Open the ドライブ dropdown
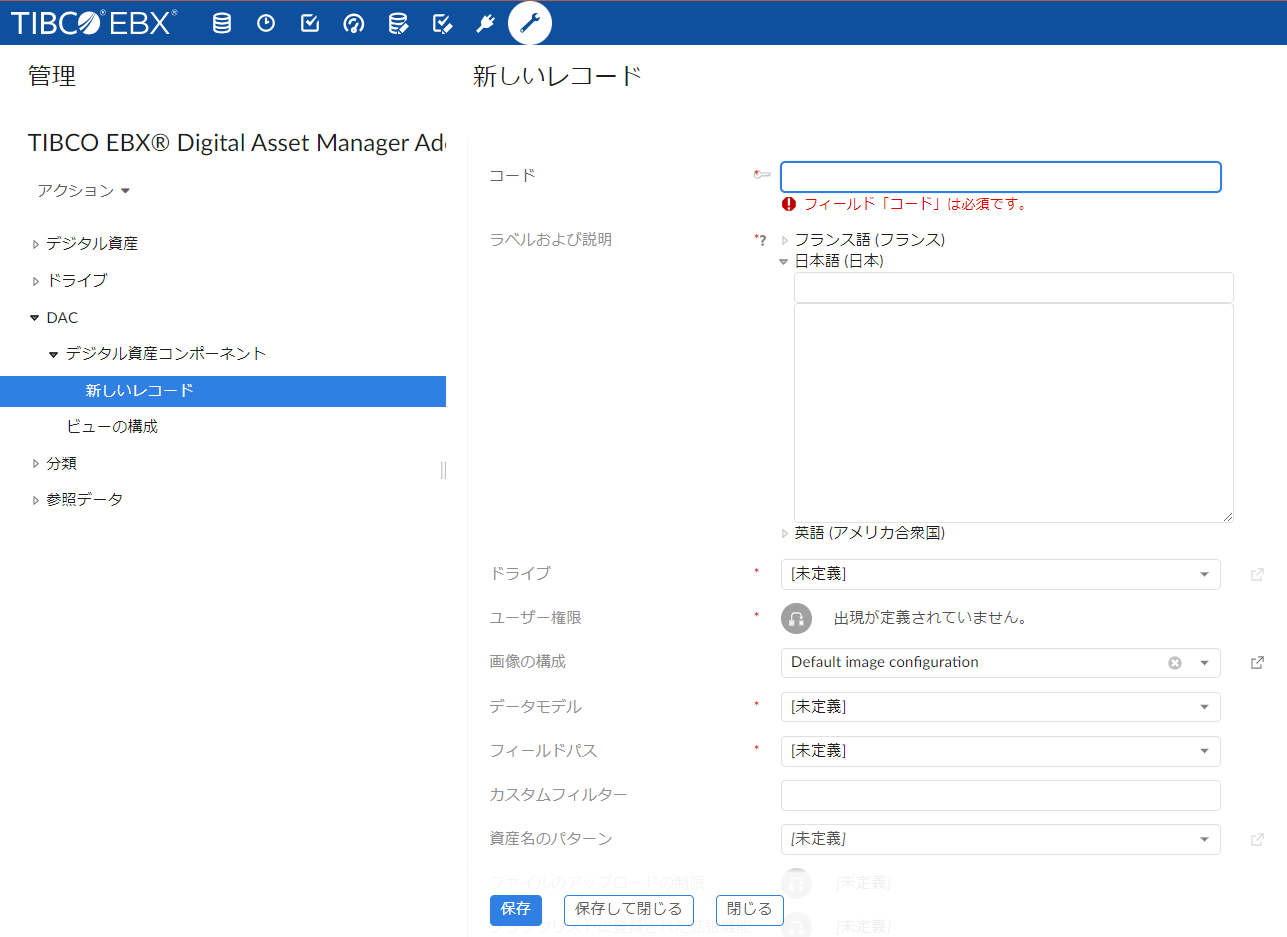1287x937 pixels. pos(1000,574)
